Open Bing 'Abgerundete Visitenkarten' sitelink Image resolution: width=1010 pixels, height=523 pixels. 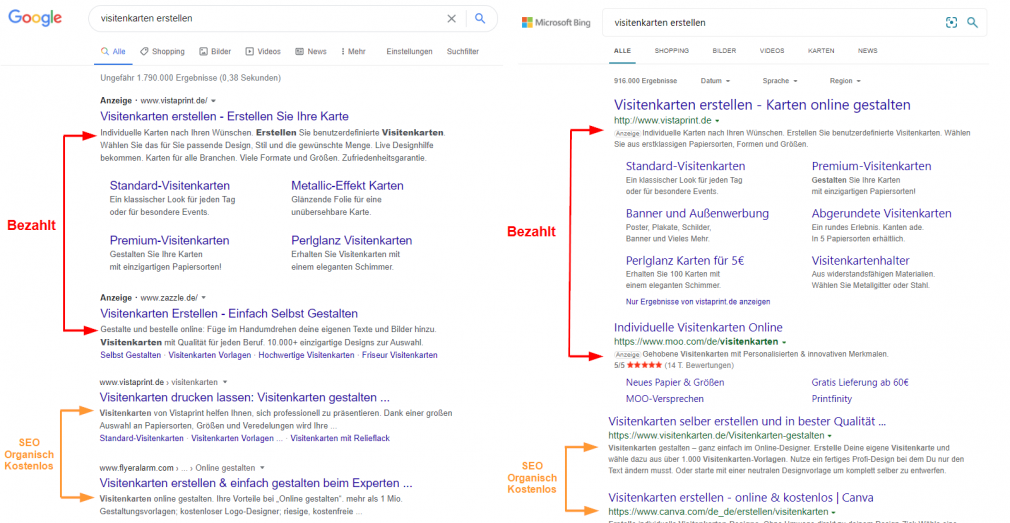click(x=881, y=213)
